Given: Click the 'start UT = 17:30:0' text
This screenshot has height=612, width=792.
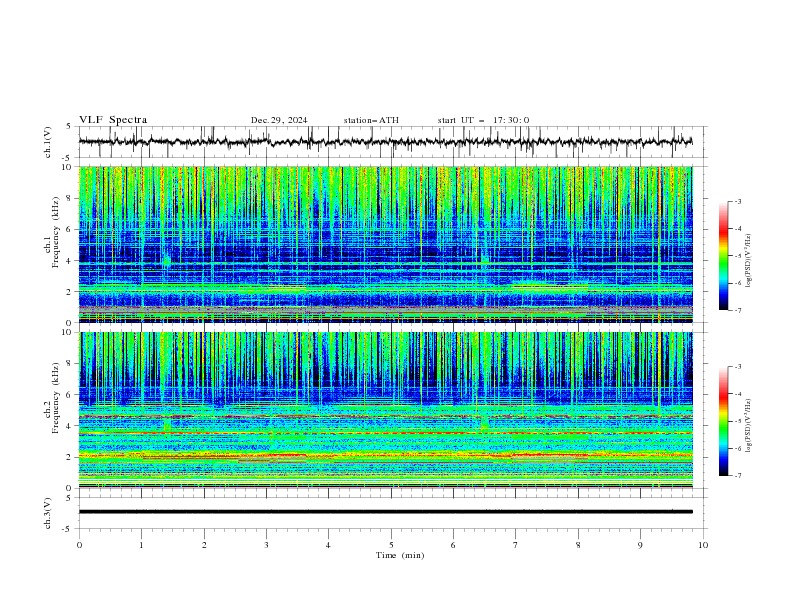Looking at the screenshot, I should tap(483, 120).
